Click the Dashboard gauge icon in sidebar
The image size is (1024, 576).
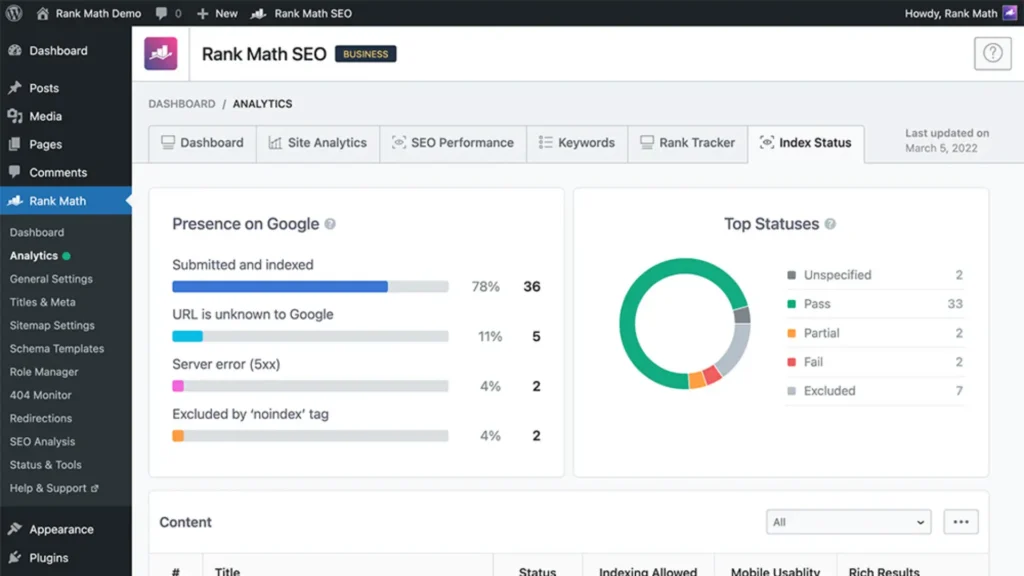coord(15,50)
